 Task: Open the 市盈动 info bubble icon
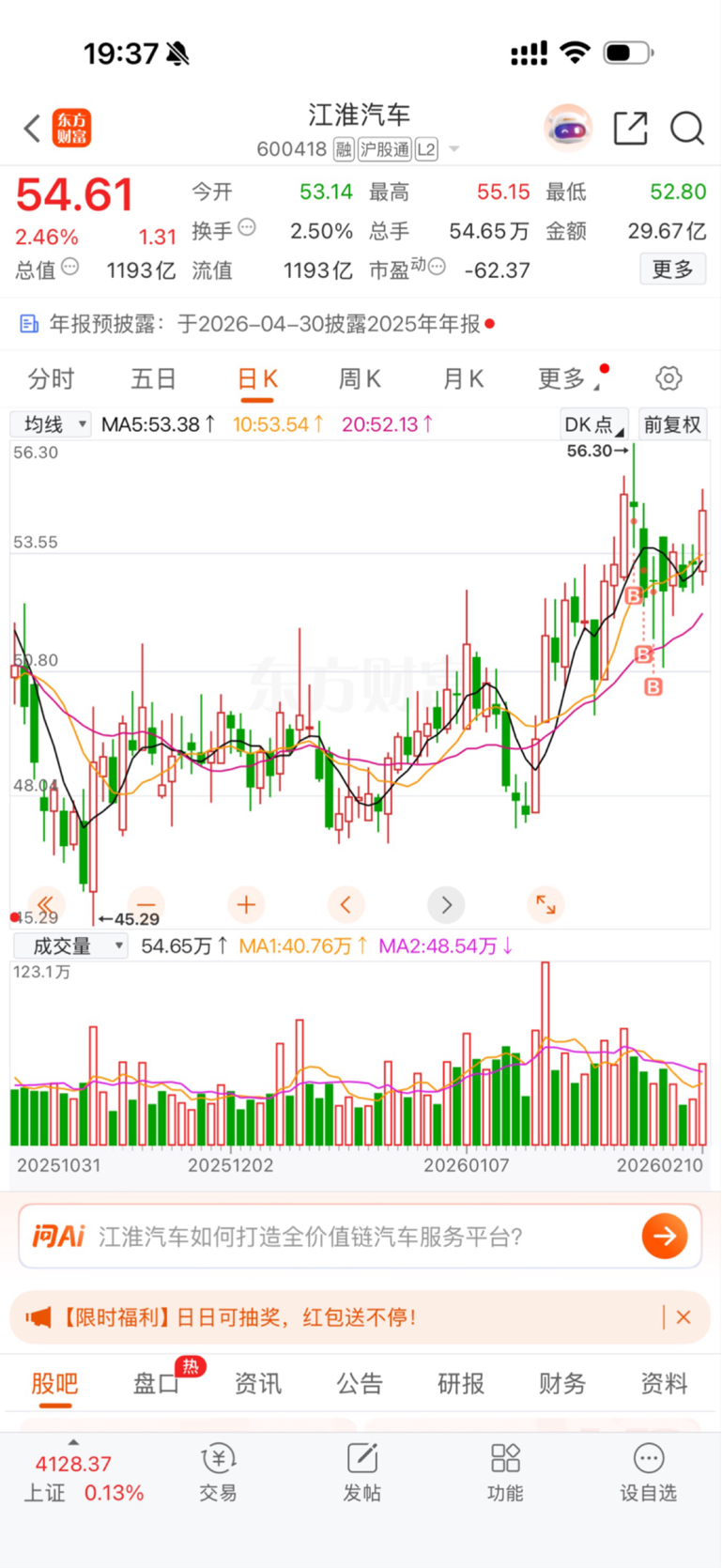[x=437, y=268]
